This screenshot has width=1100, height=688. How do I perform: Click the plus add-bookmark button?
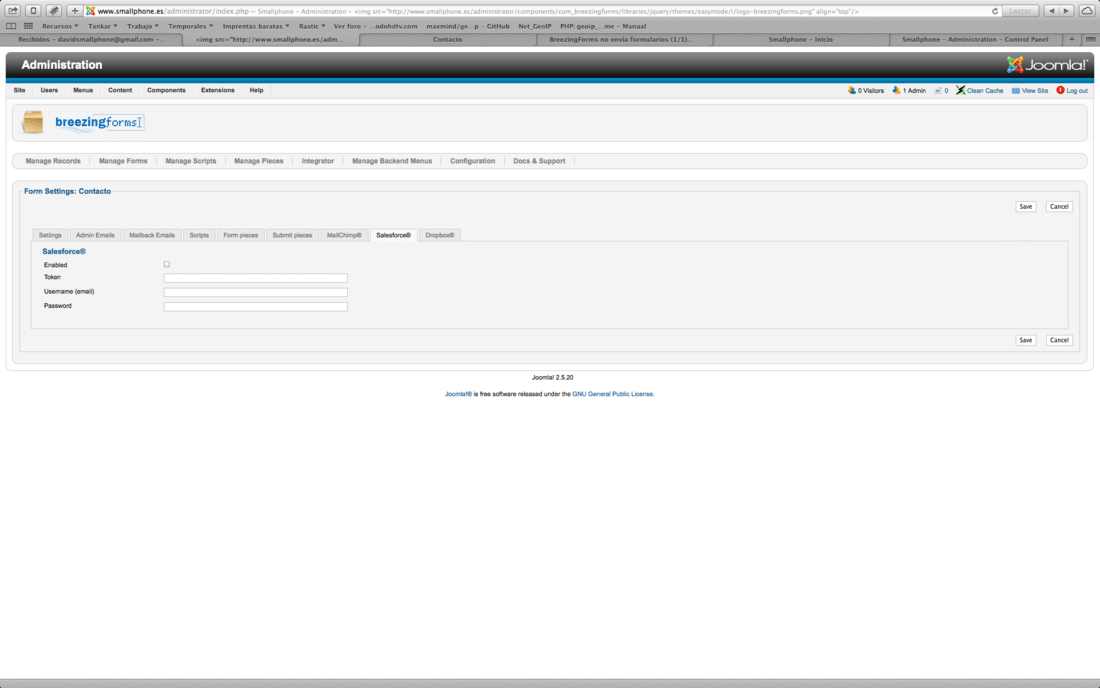pyautogui.click(x=74, y=11)
